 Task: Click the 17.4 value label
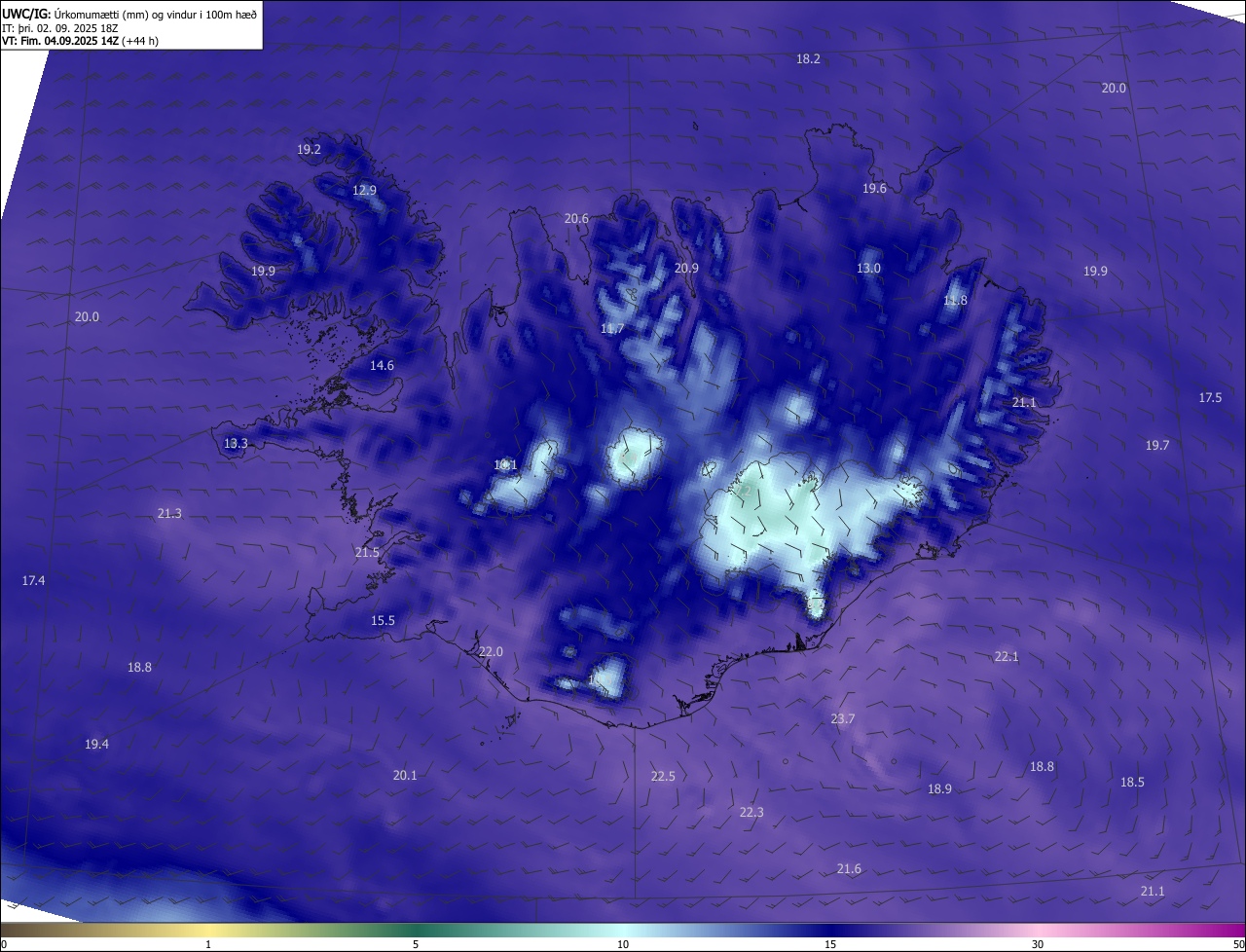pos(33,580)
